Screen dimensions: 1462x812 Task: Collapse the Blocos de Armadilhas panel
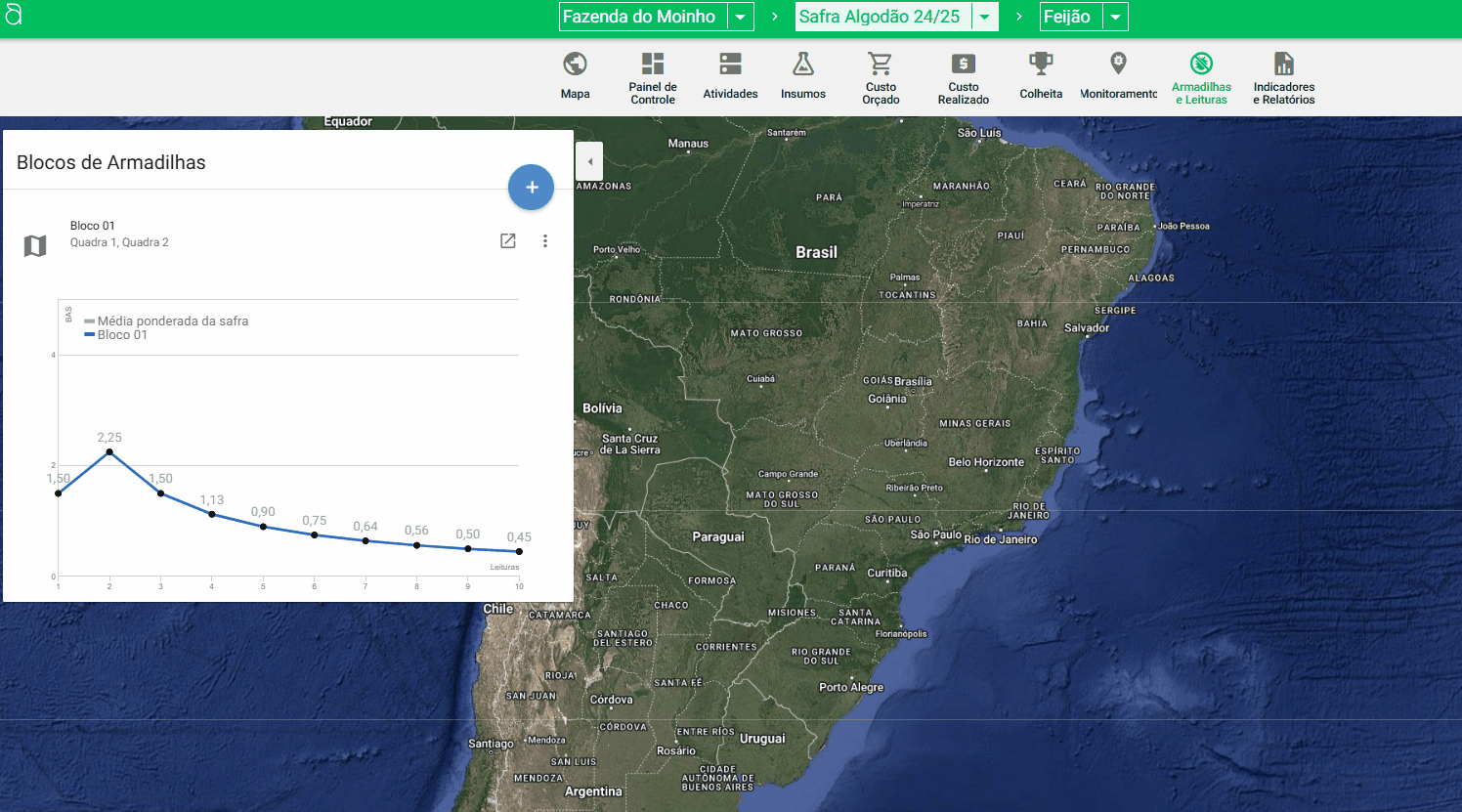click(x=589, y=161)
